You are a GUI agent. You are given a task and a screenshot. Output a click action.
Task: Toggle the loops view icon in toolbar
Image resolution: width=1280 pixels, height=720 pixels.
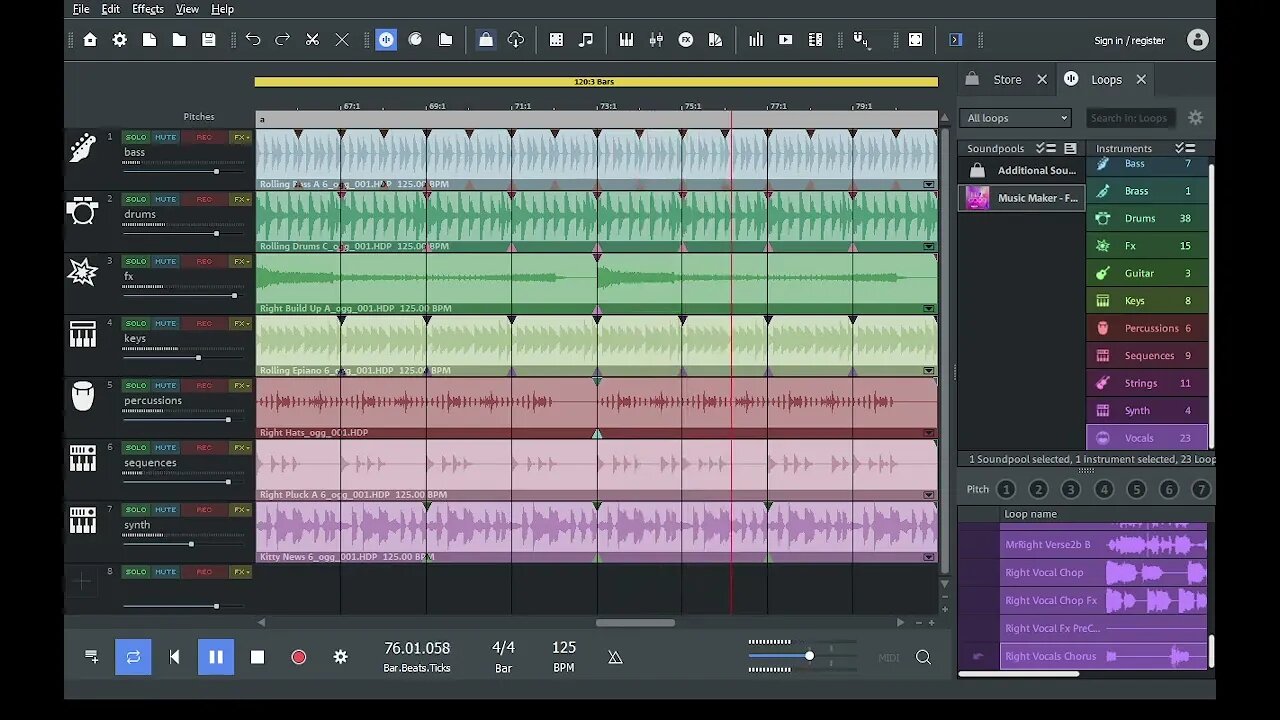[x=386, y=40]
